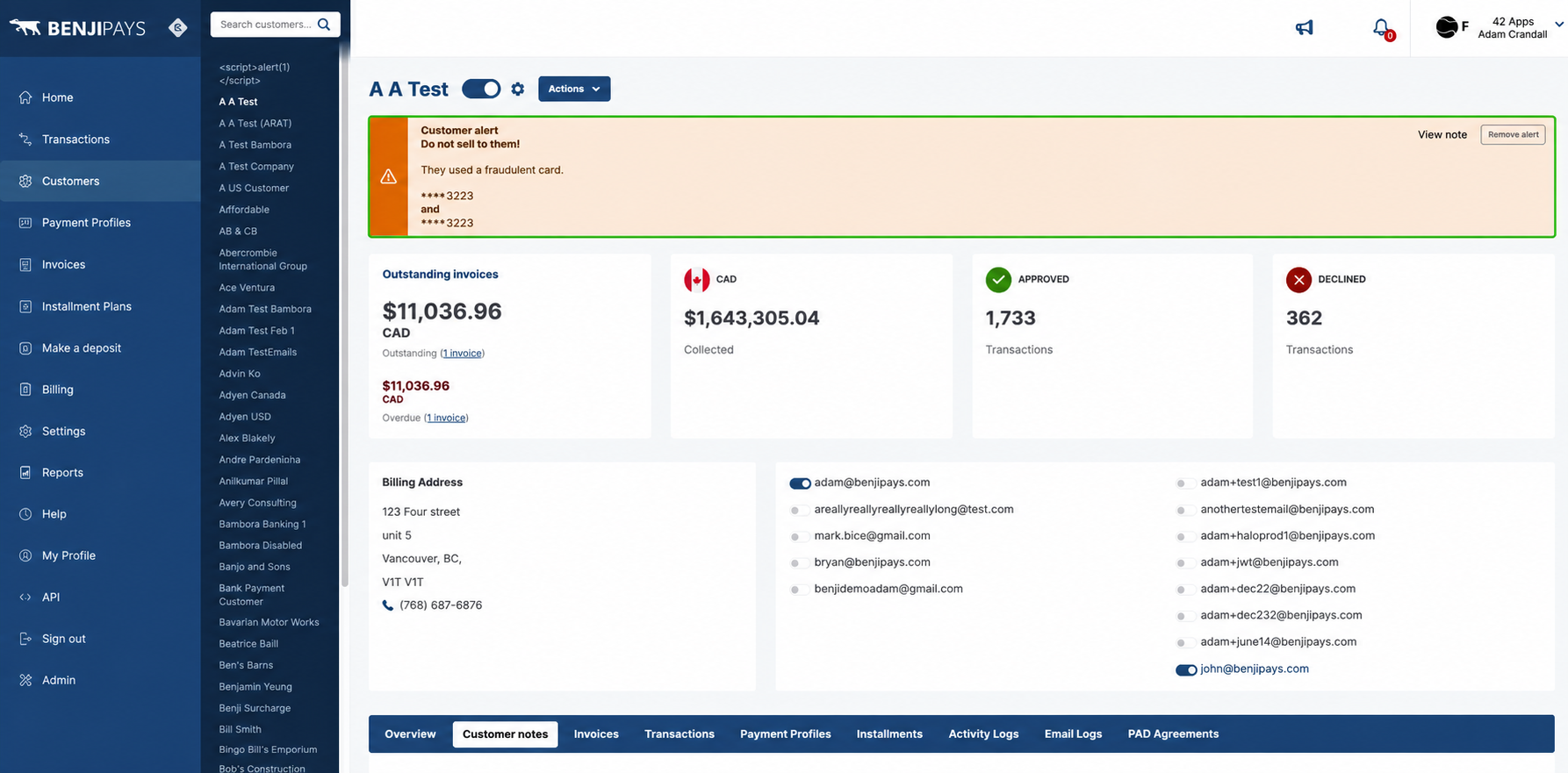
Task: Collapse the sidebar with the arrow icon
Action: tap(177, 28)
